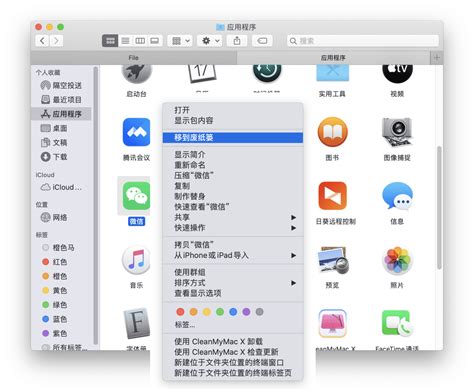Open 文稿 in sidebar
Viewport: 474px width, 391px height.
[61, 143]
